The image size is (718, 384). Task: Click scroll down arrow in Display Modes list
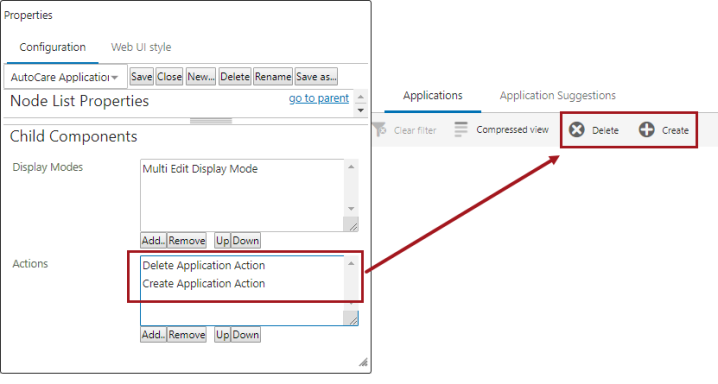click(351, 209)
